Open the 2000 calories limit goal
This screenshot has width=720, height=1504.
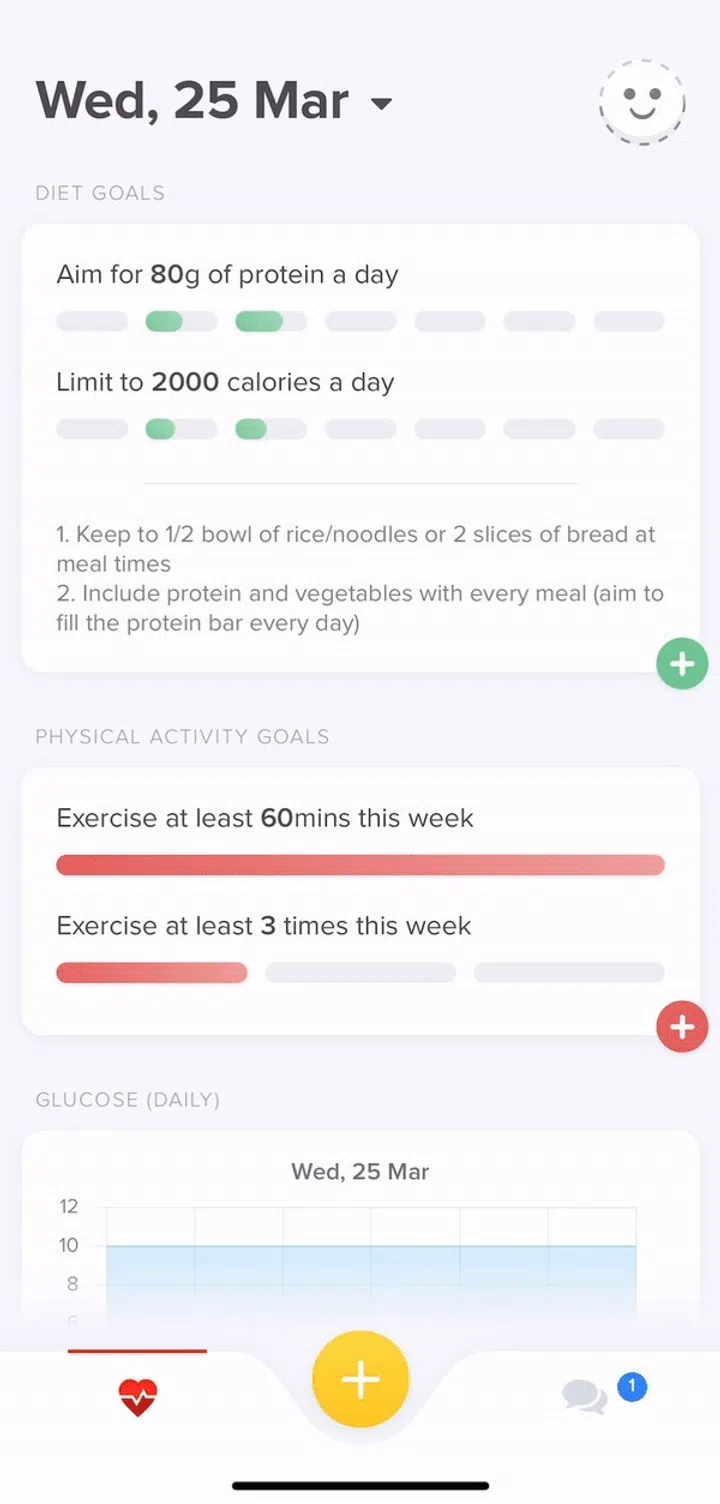(x=225, y=382)
